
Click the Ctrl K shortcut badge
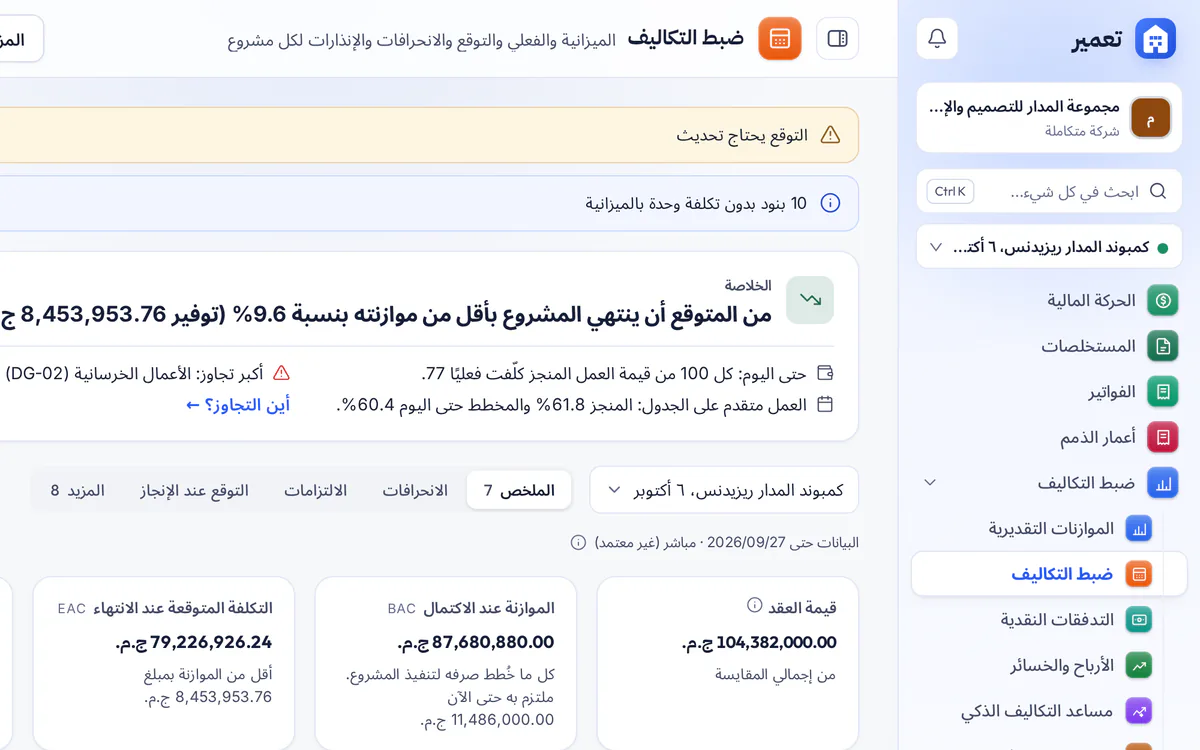pyautogui.click(x=950, y=191)
